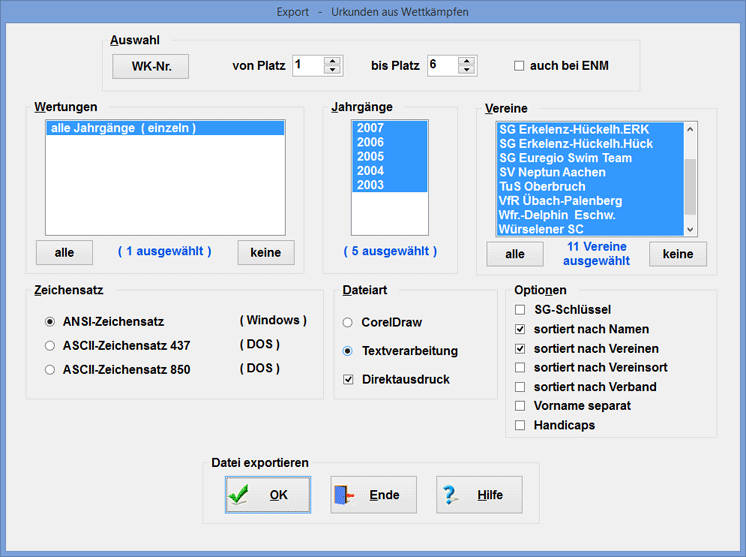The image size is (746, 557).
Task: Increase 'von Platz' value with up arrow
Action: pyautogui.click(x=332, y=60)
